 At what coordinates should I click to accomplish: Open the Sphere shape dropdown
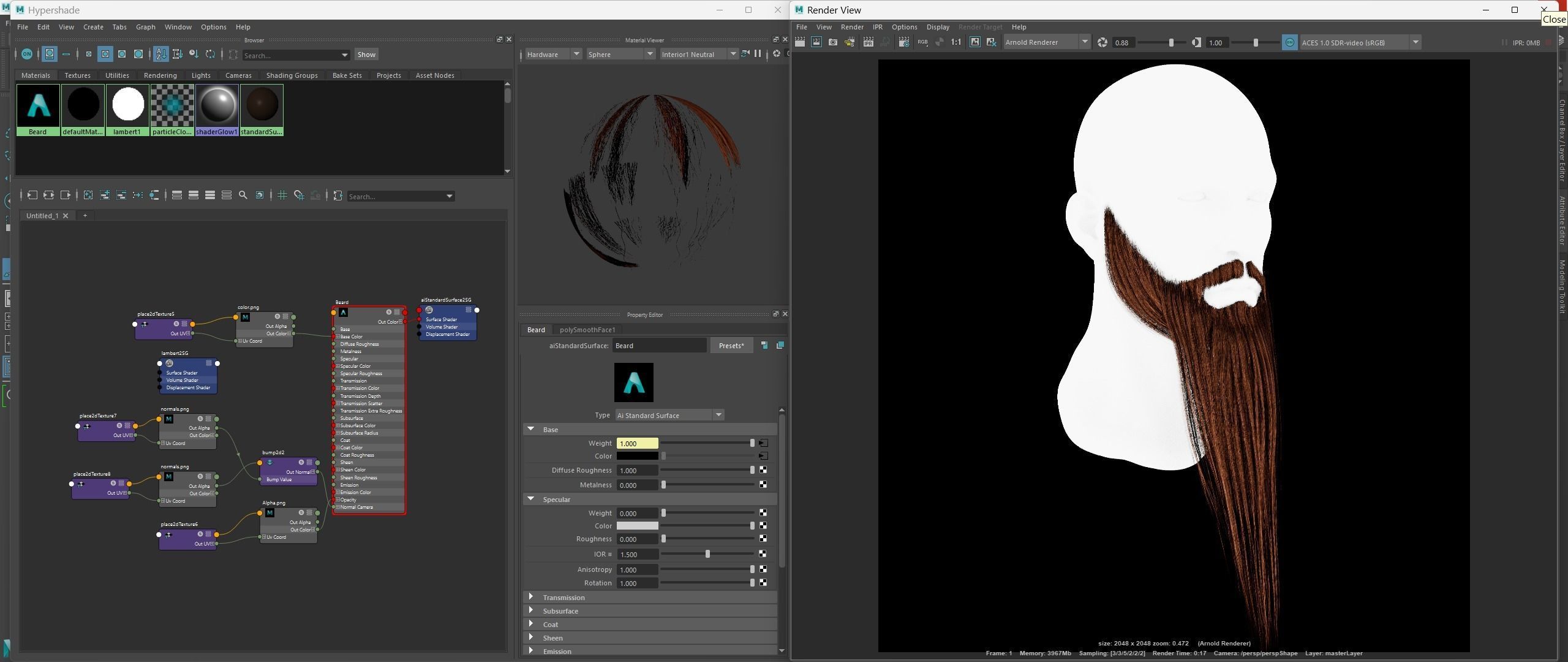coord(620,55)
